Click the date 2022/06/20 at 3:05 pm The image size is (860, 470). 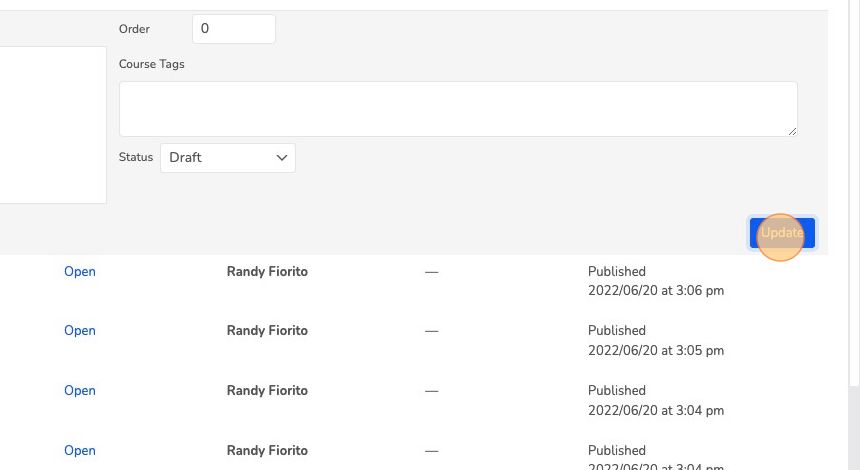[656, 350]
